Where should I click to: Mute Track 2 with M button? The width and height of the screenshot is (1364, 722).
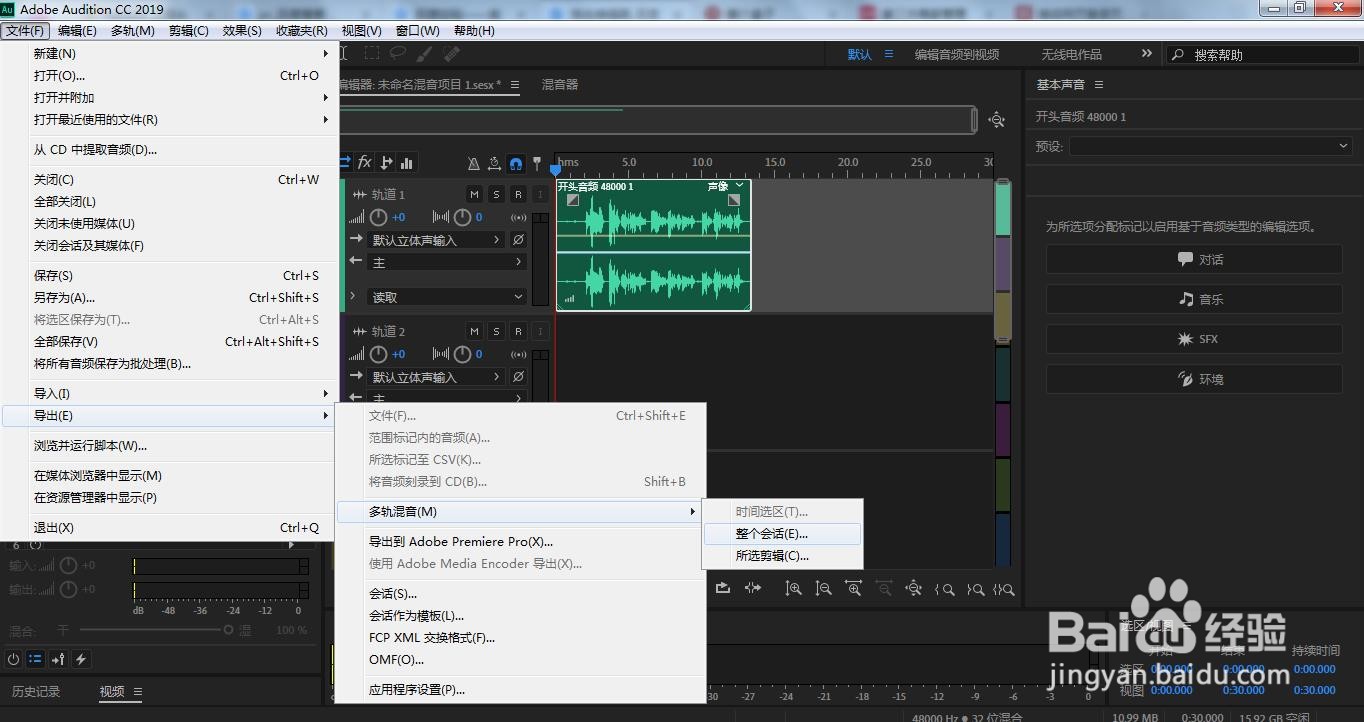[474, 331]
